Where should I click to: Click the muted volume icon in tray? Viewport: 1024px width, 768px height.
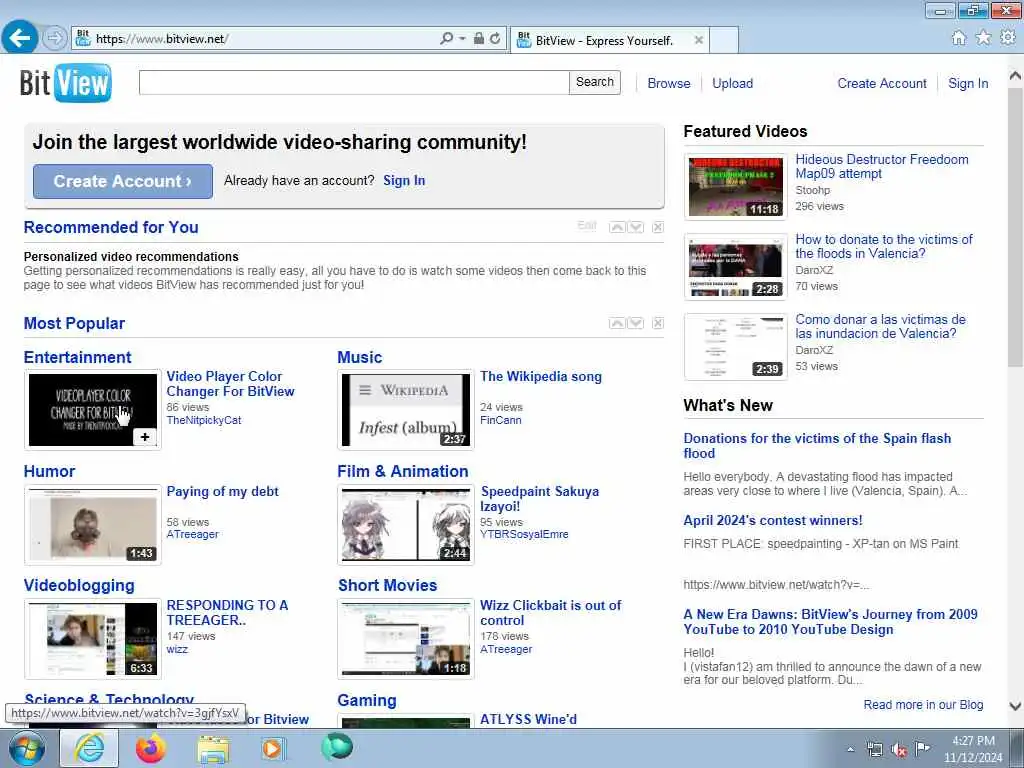899,750
